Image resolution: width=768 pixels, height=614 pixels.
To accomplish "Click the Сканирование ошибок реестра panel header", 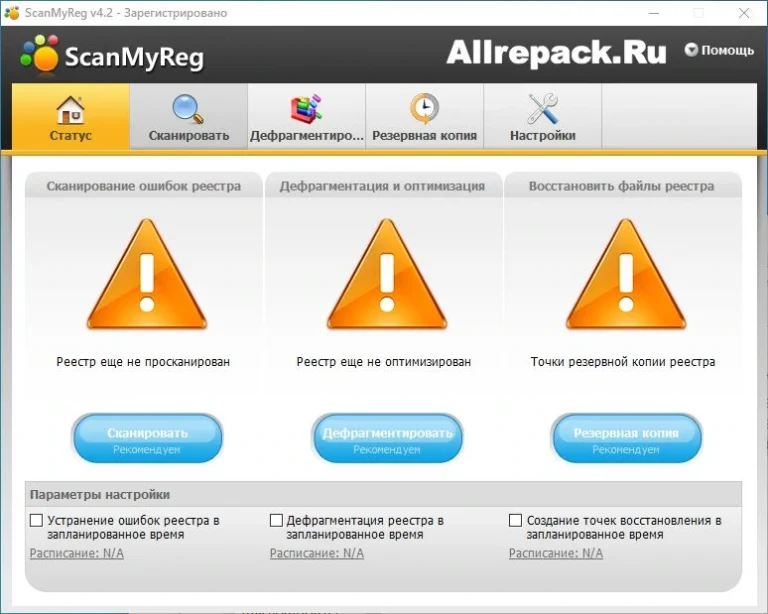I will click(x=144, y=186).
